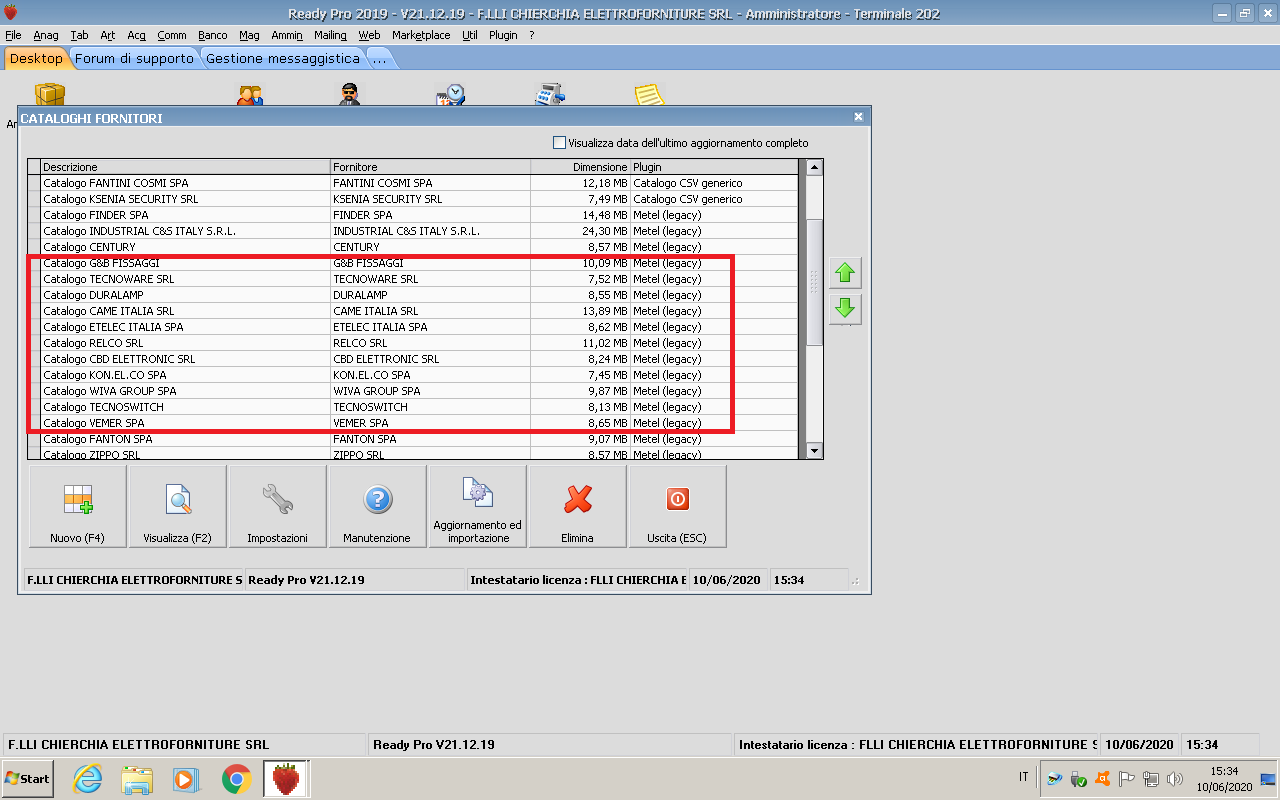Select row Catalogo FINDER SPA
The height and width of the screenshot is (800, 1280).
pyautogui.click(x=413, y=215)
